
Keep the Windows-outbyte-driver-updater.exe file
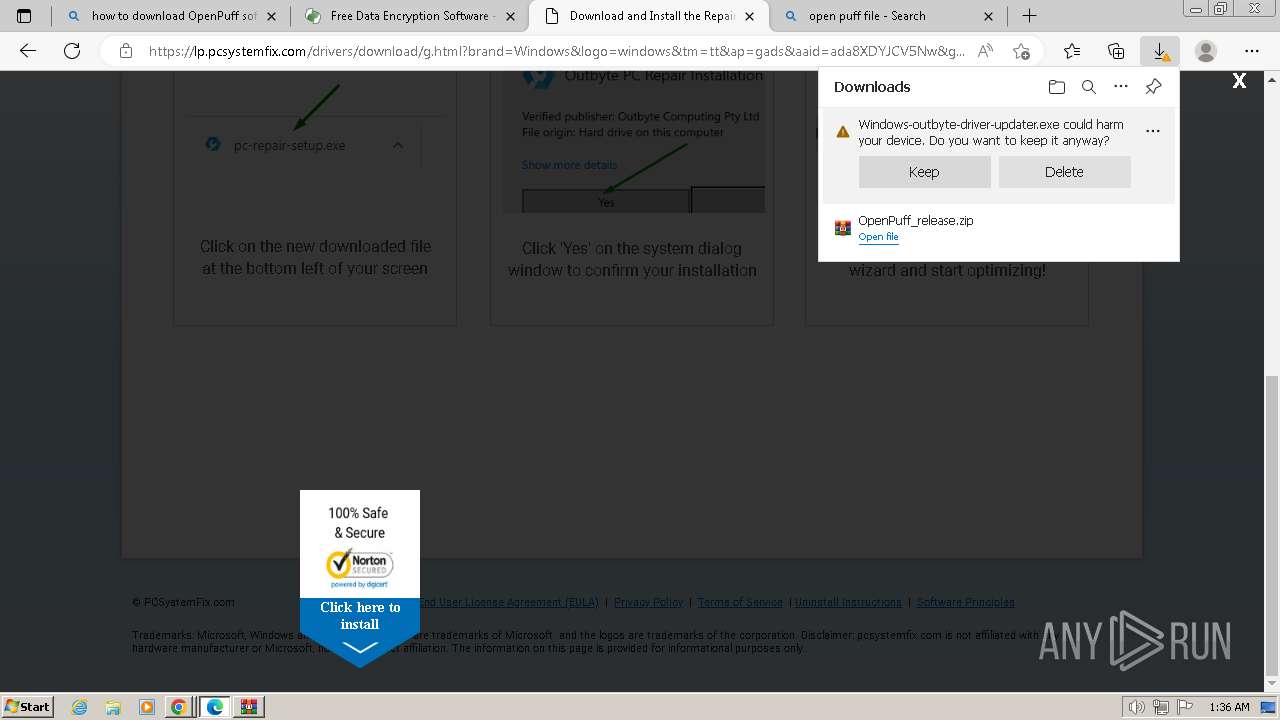coord(924,172)
